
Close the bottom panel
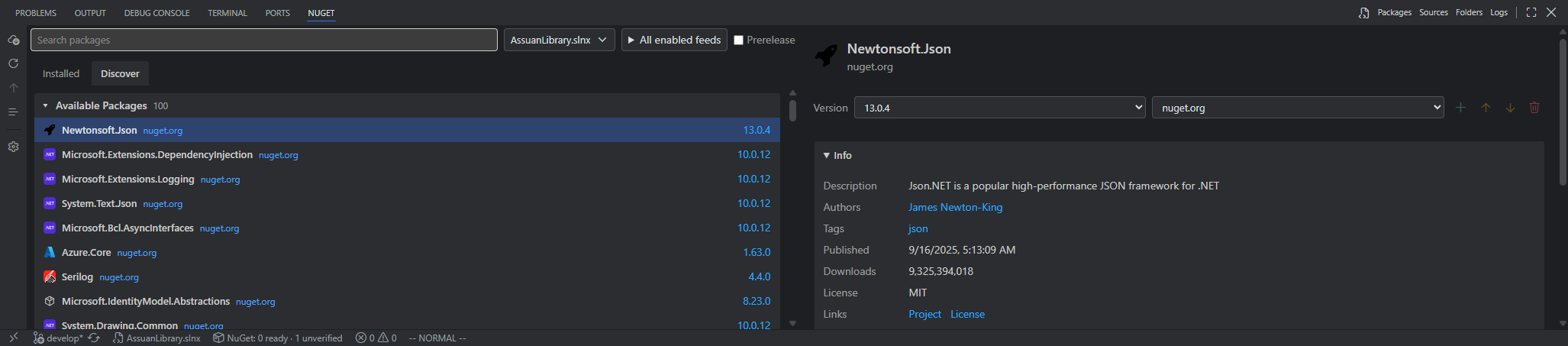1551,12
